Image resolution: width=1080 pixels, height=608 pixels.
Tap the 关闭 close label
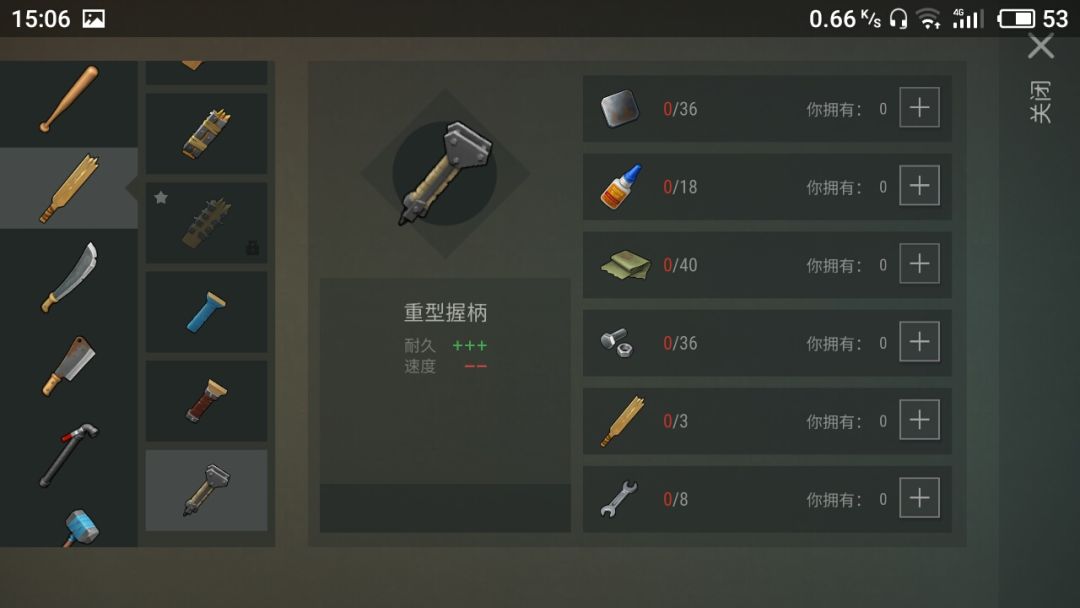click(x=1041, y=102)
